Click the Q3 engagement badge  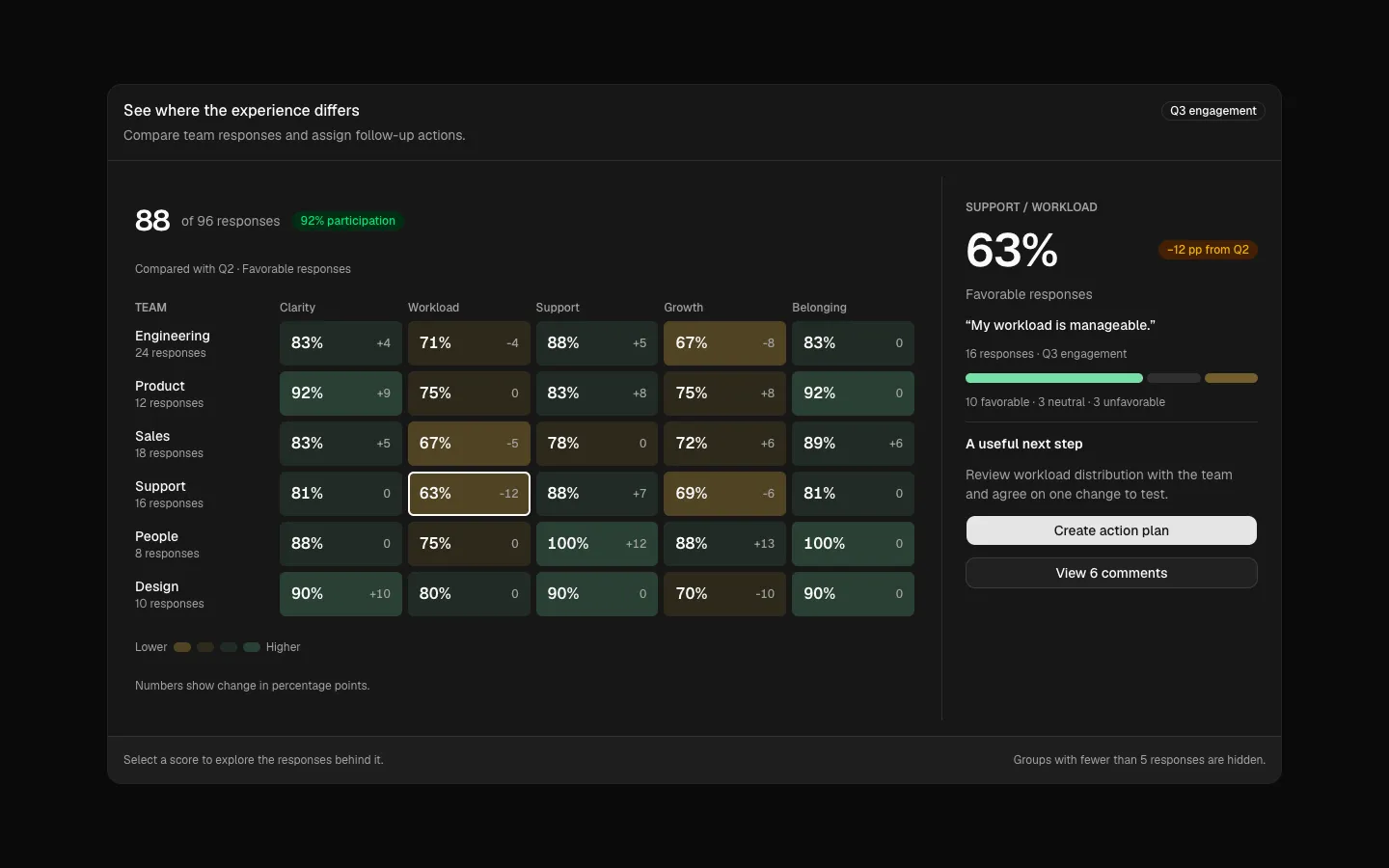[x=1212, y=111]
